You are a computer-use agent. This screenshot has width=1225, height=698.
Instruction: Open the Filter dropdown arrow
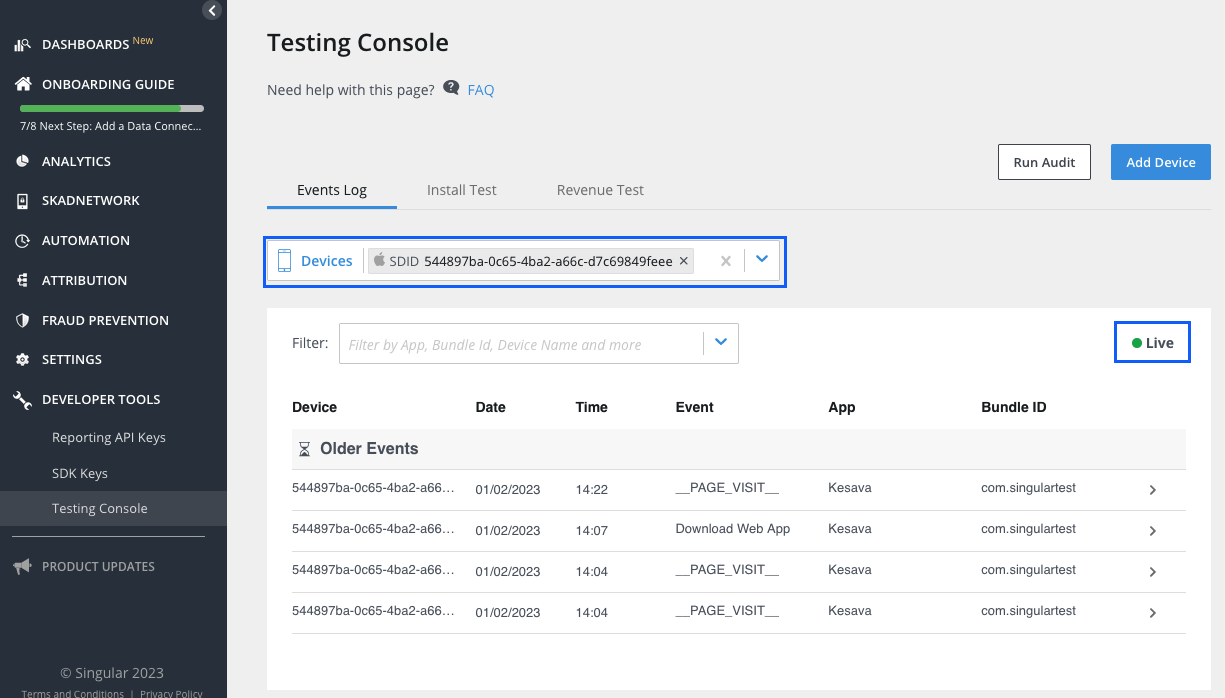click(x=720, y=344)
